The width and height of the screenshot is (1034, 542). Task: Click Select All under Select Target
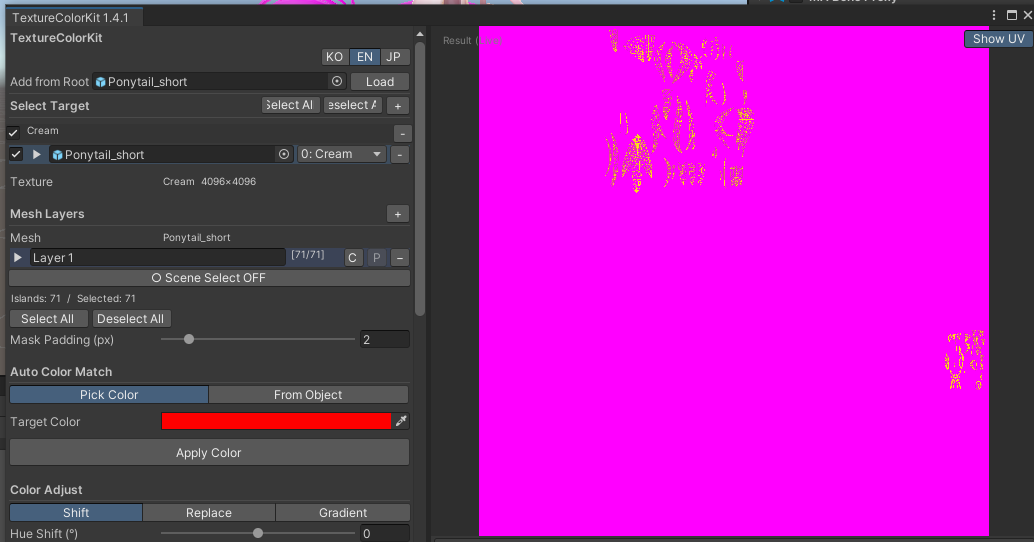click(291, 105)
